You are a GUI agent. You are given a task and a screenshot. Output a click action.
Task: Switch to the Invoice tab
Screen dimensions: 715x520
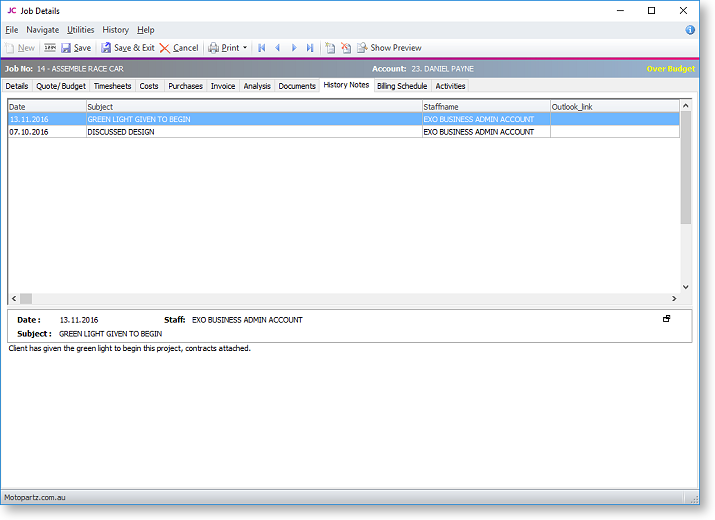[x=223, y=86]
